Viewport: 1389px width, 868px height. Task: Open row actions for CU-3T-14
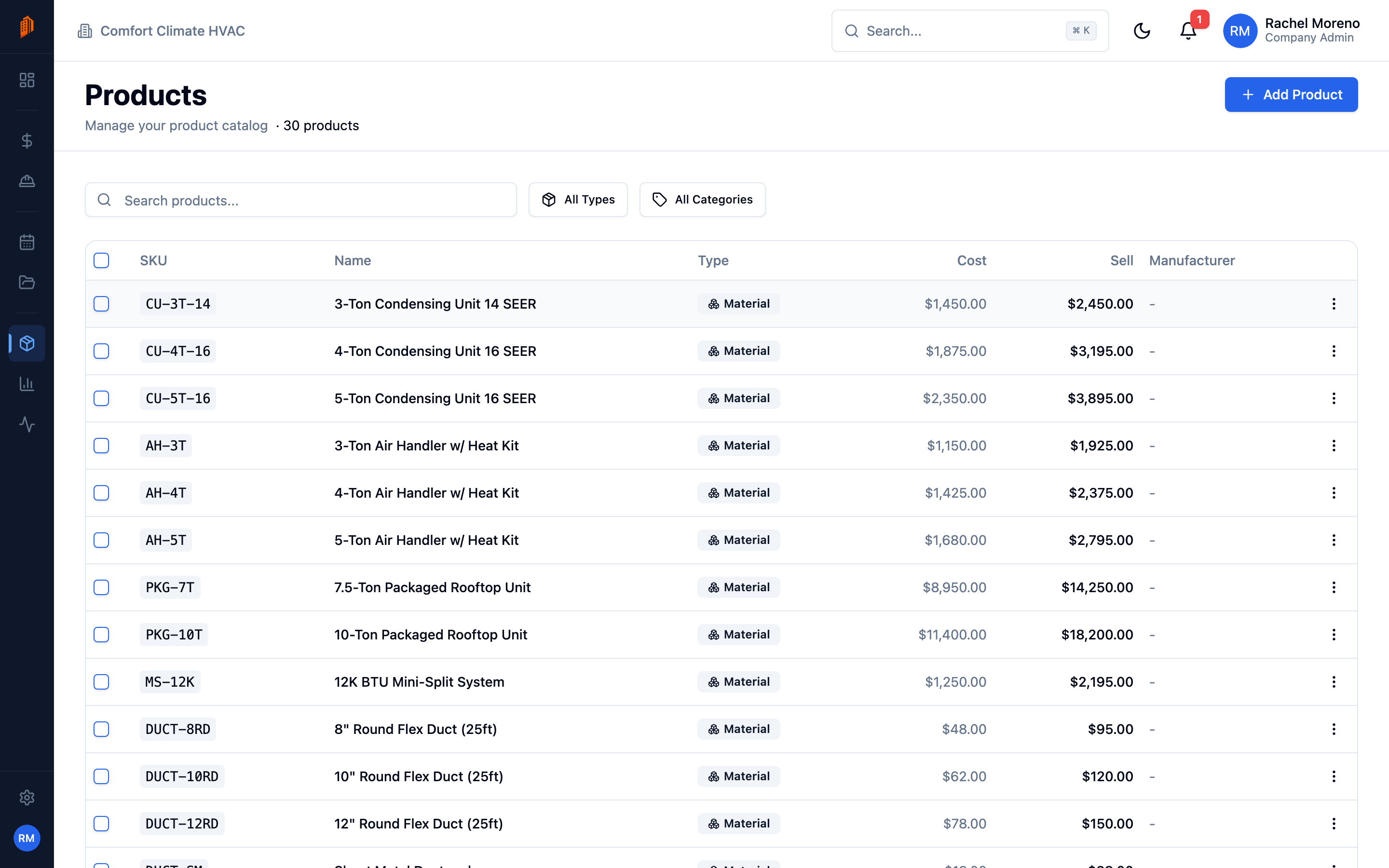[x=1334, y=304]
